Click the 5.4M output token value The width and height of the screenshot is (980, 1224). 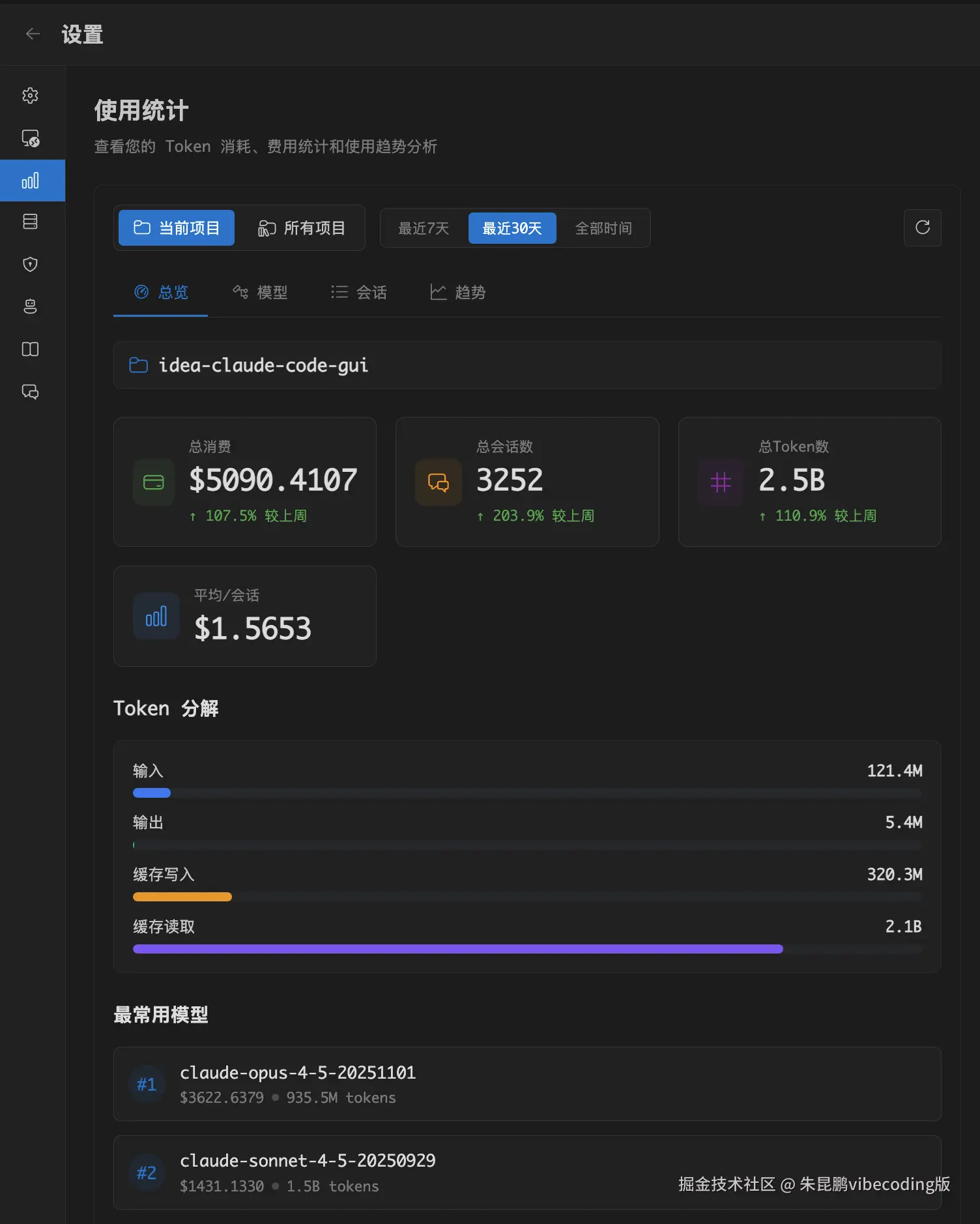click(x=904, y=823)
